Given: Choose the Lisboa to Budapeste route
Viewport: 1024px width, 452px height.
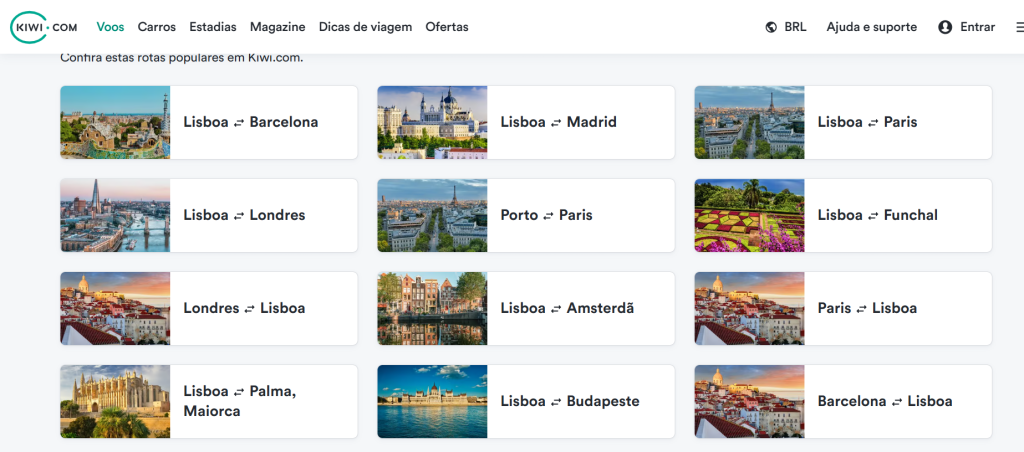Looking at the screenshot, I should coord(569,401).
